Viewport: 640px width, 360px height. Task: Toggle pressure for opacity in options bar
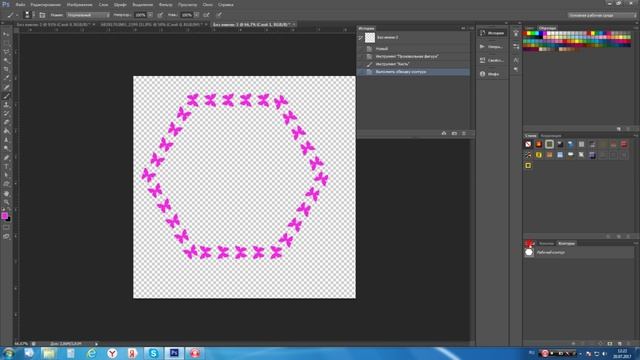click(160, 15)
